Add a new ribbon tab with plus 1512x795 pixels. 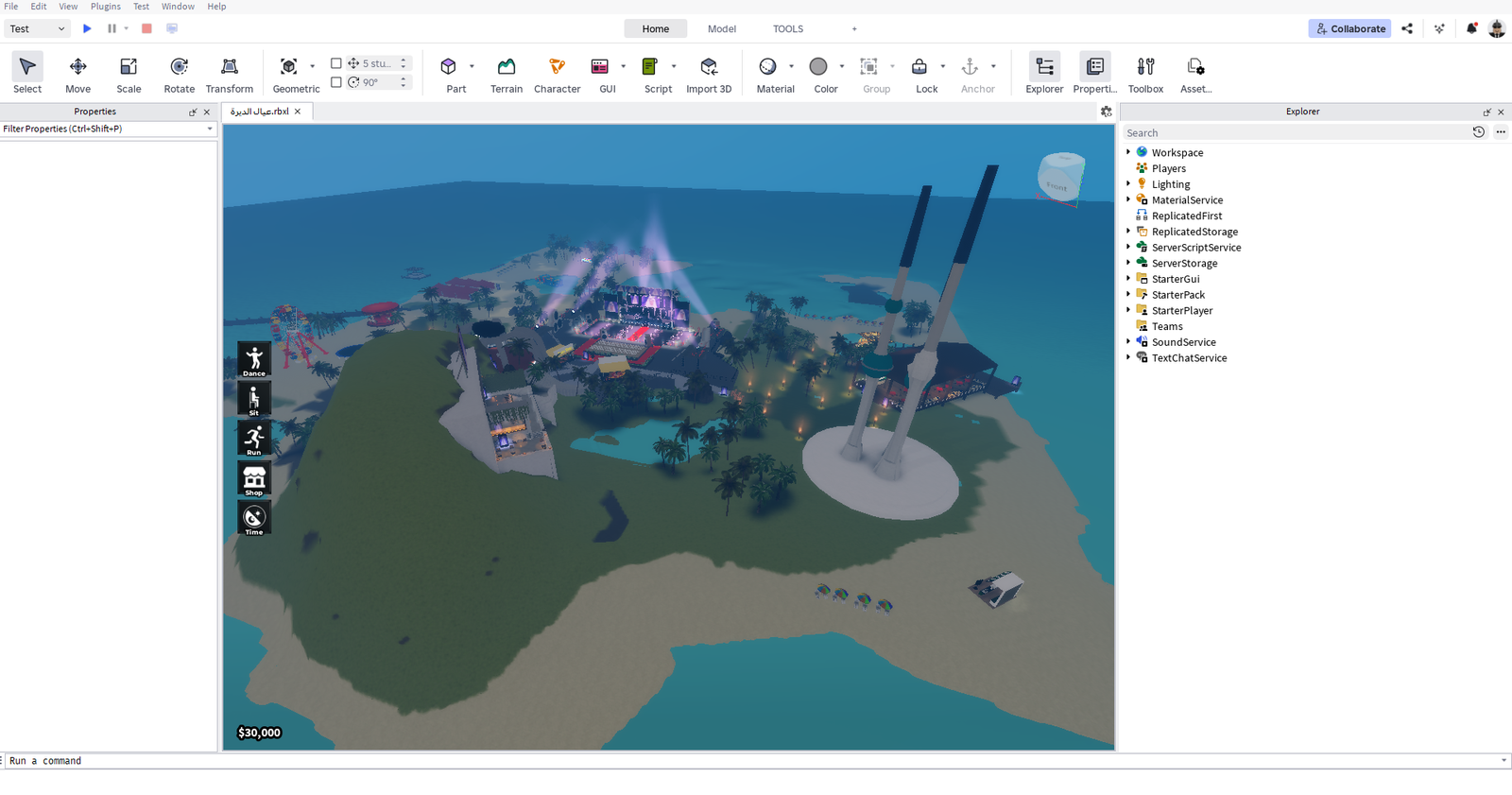854,28
